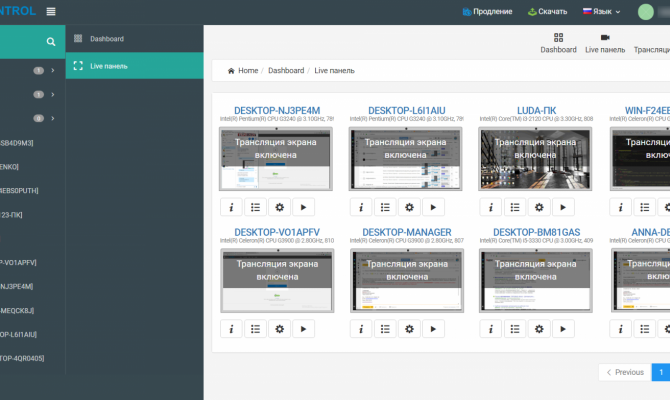Expand the second sidebar group chevron
This screenshot has width=670, height=400.
coord(53,94)
